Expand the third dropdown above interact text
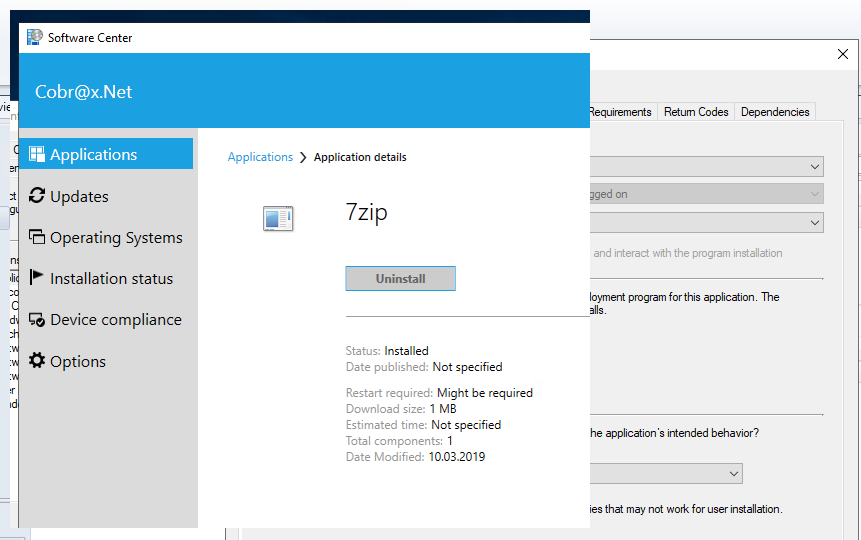This screenshot has height=540, width=861. coord(815,222)
